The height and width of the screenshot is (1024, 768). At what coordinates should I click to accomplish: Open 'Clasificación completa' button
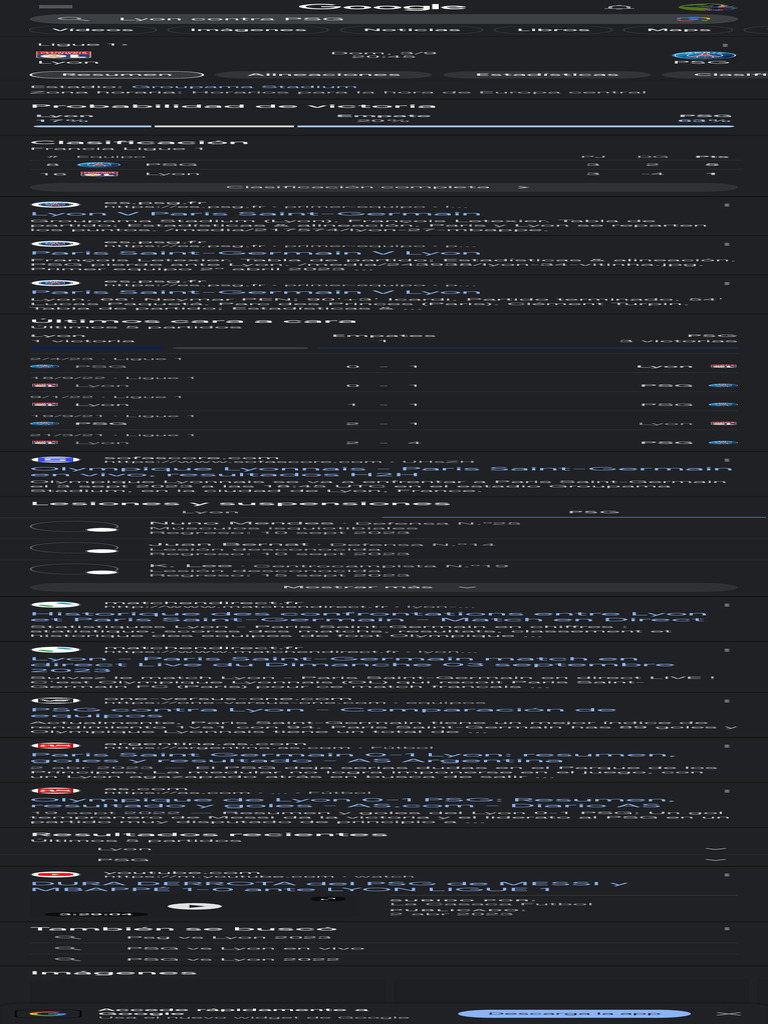click(x=384, y=187)
